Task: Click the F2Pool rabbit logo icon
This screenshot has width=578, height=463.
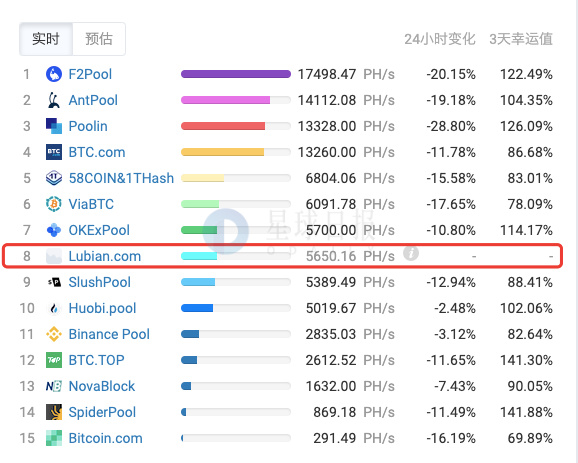Action: [x=54, y=74]
